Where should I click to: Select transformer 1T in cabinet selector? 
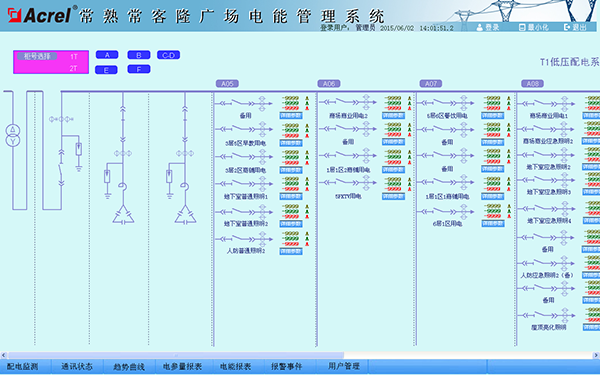(74, 57)
